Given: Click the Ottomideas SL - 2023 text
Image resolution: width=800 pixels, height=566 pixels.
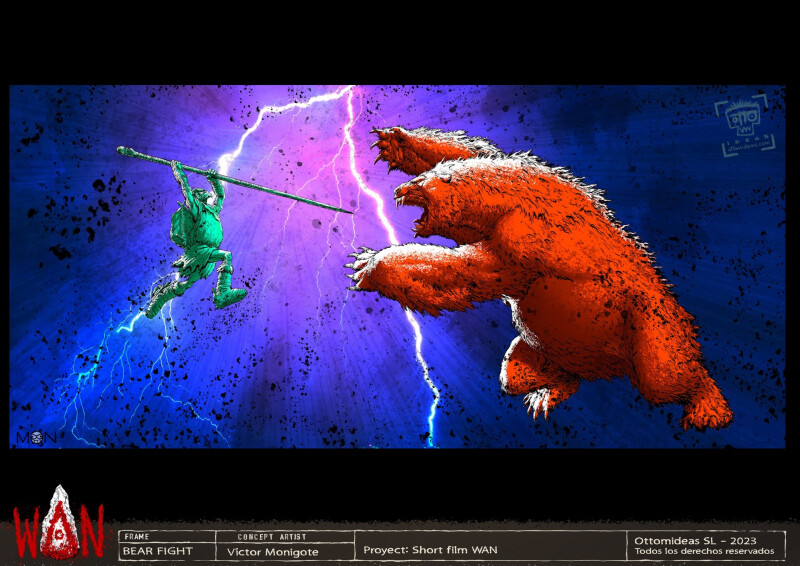Looking at the screenshot, I should [x=704, y=540].
